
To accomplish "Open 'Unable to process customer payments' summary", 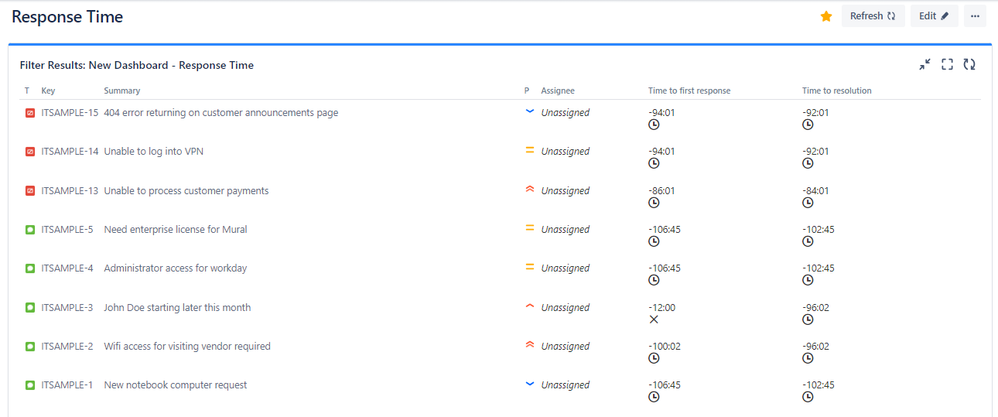I will [186, 190].
